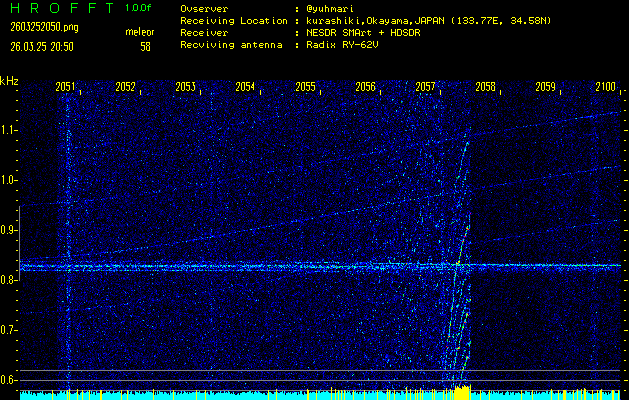
Task: Click the 1.0 kHz frequency label
Action: [9, 180]
